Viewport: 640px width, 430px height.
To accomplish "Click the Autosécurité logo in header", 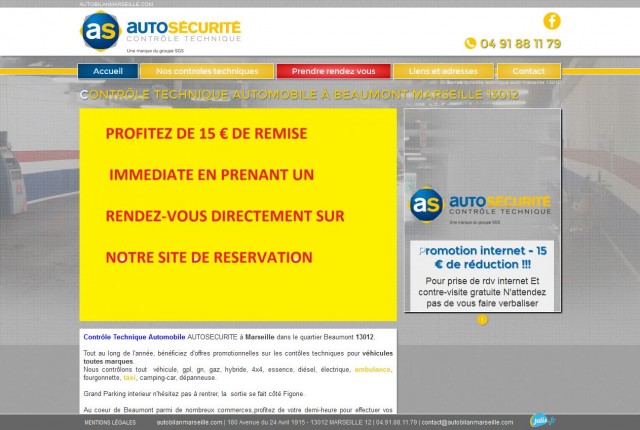I will pyautogui.click(x=160, y=32).
